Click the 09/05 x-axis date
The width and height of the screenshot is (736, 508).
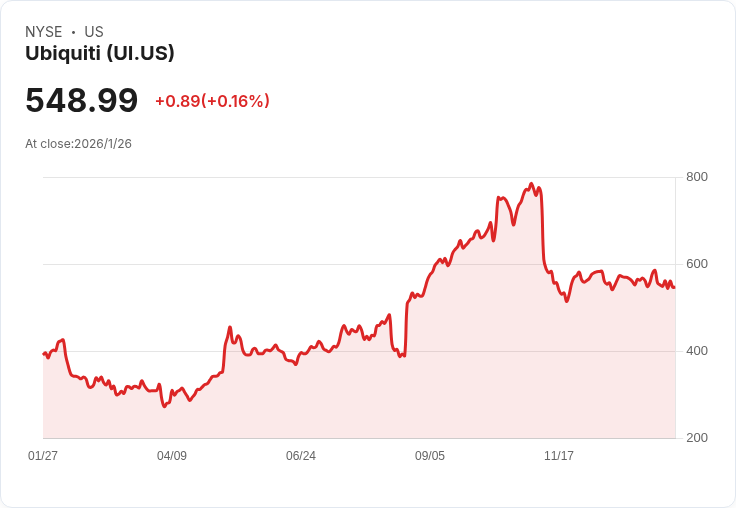pos(430,456)
